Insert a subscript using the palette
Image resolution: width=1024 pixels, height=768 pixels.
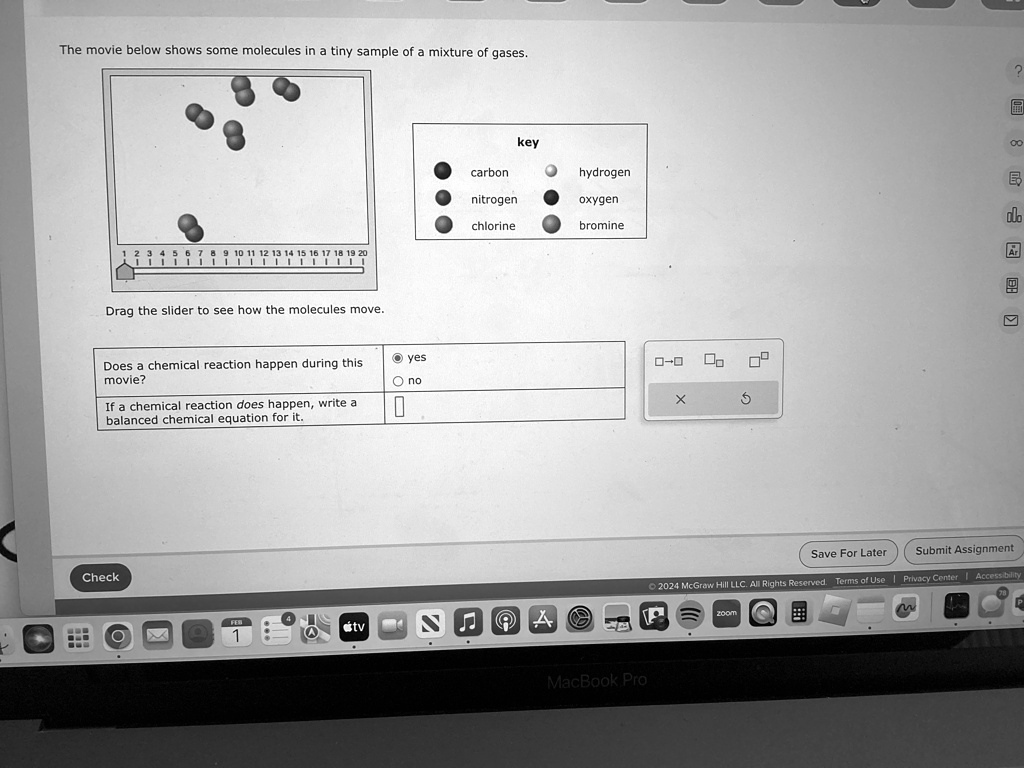(711, 359)
